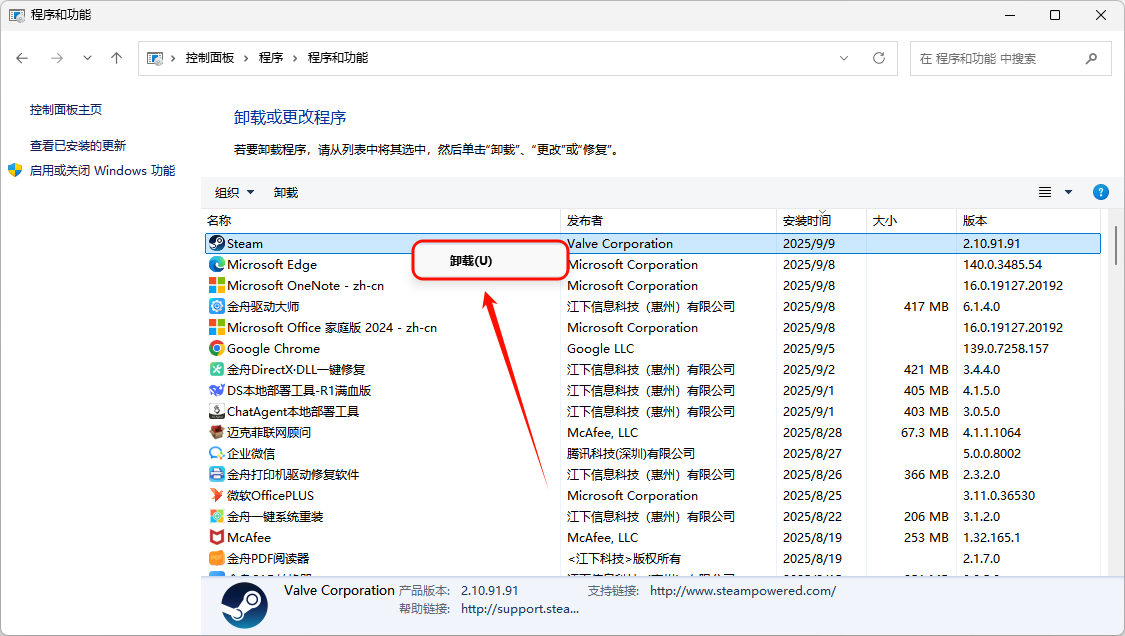The image size is (1125, 636).
Task: Select version 3.11.0.36530 cell
Action: point(999,495)
